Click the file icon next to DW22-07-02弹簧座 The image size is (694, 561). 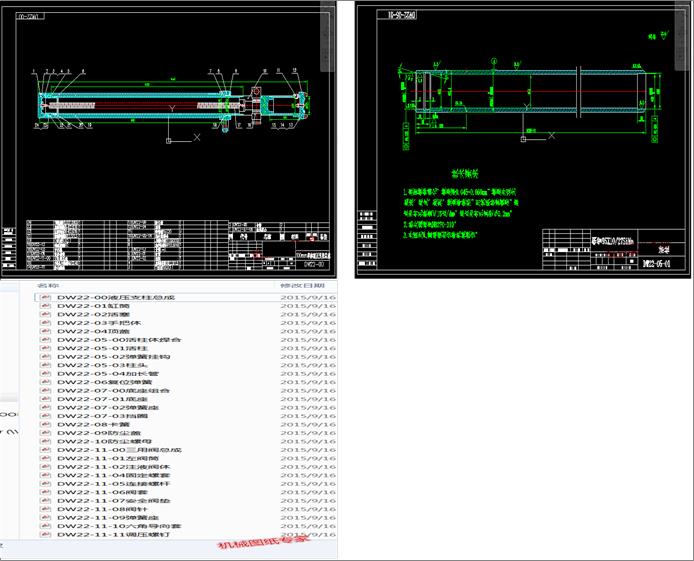click(x=45, y=407)
